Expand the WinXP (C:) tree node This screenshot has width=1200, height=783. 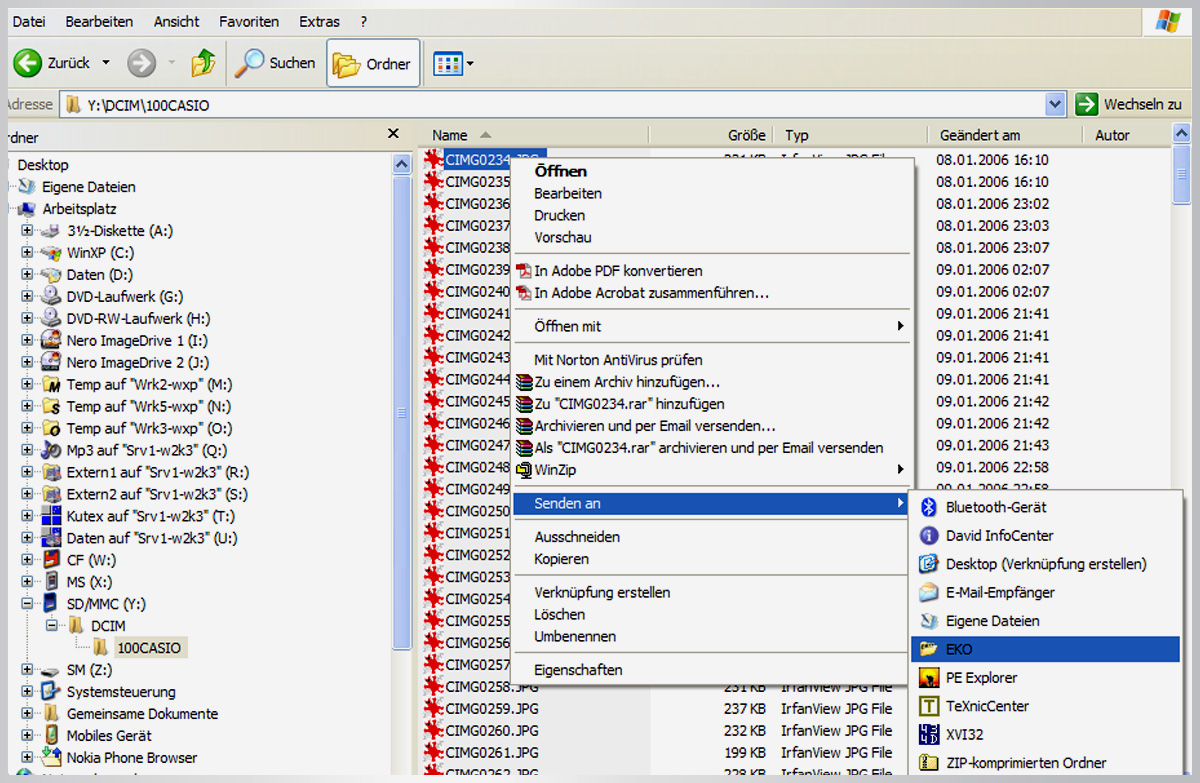[27, 253]
